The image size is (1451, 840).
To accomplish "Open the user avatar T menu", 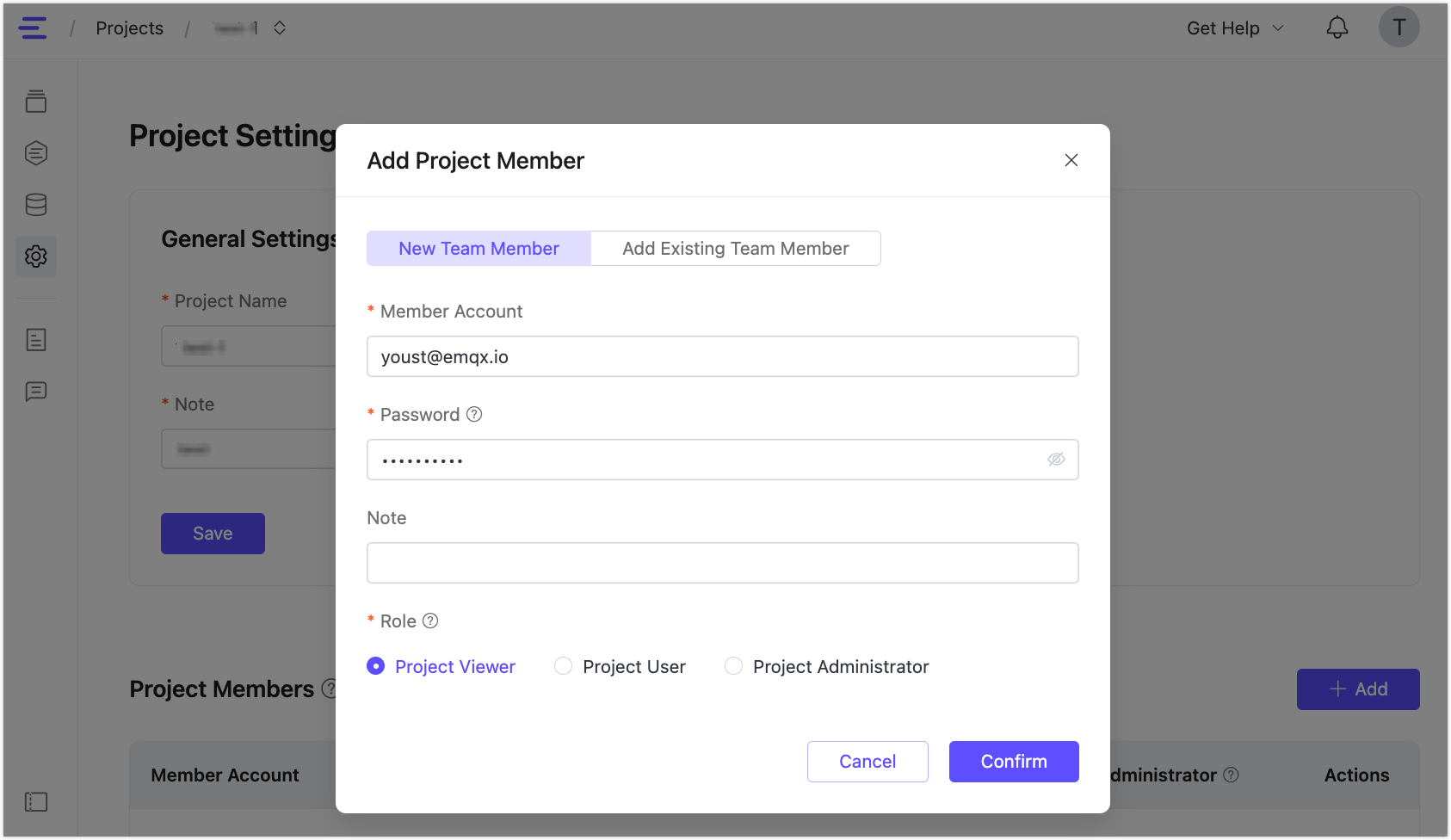I will (x=1399, y=28).
